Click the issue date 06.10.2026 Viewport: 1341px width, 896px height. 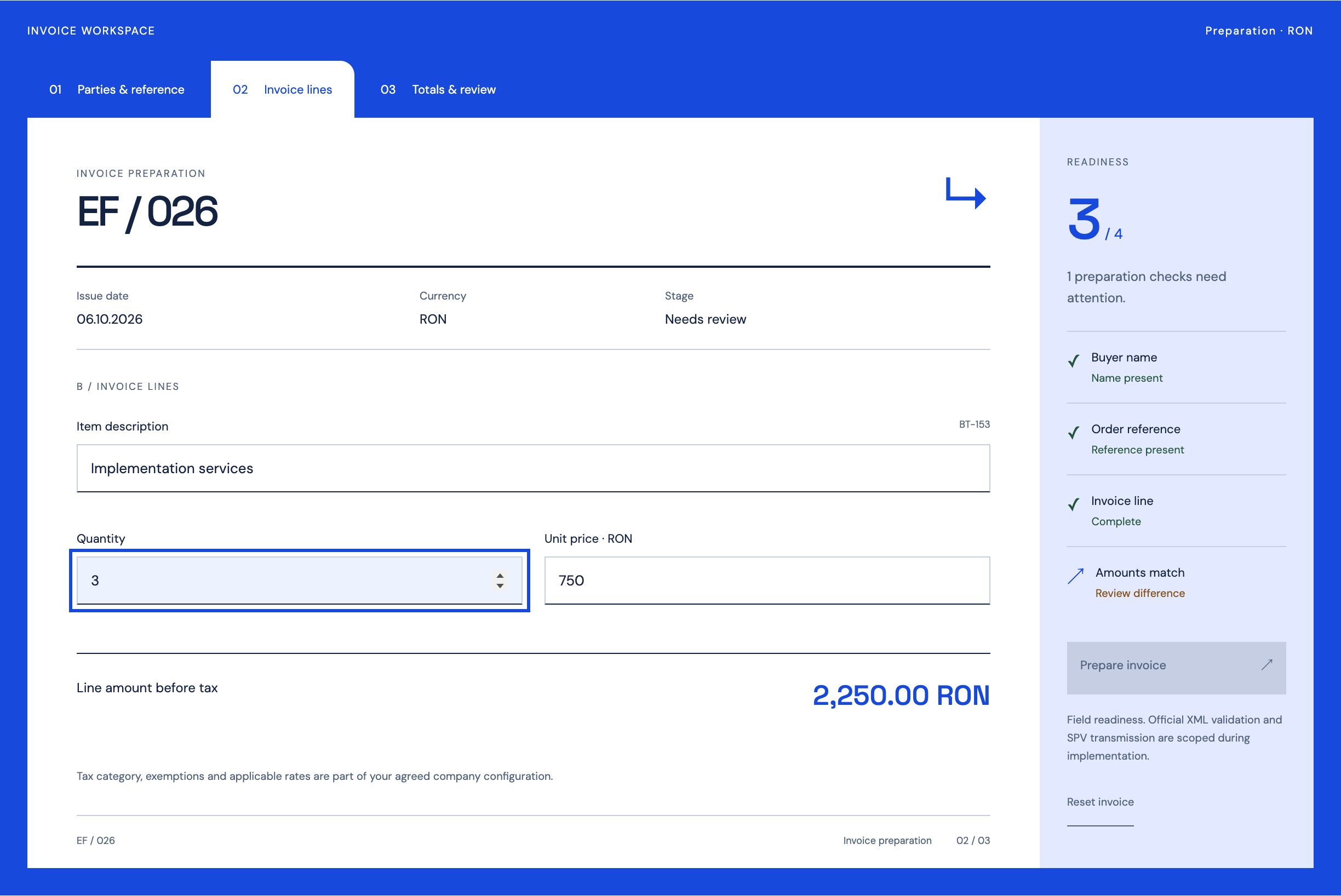click(110, 319)
